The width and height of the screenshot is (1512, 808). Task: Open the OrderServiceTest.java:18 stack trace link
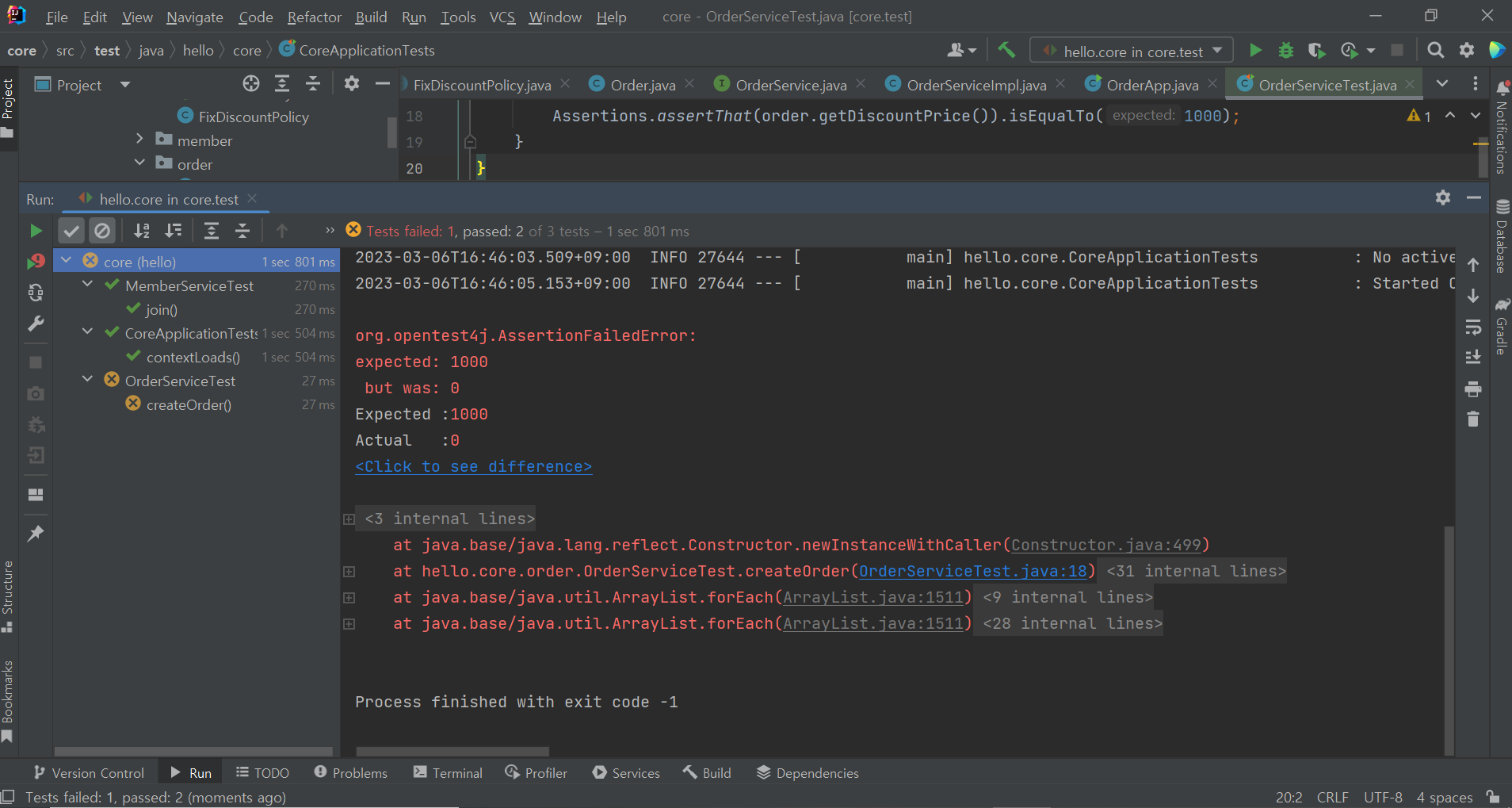(973, 572)
